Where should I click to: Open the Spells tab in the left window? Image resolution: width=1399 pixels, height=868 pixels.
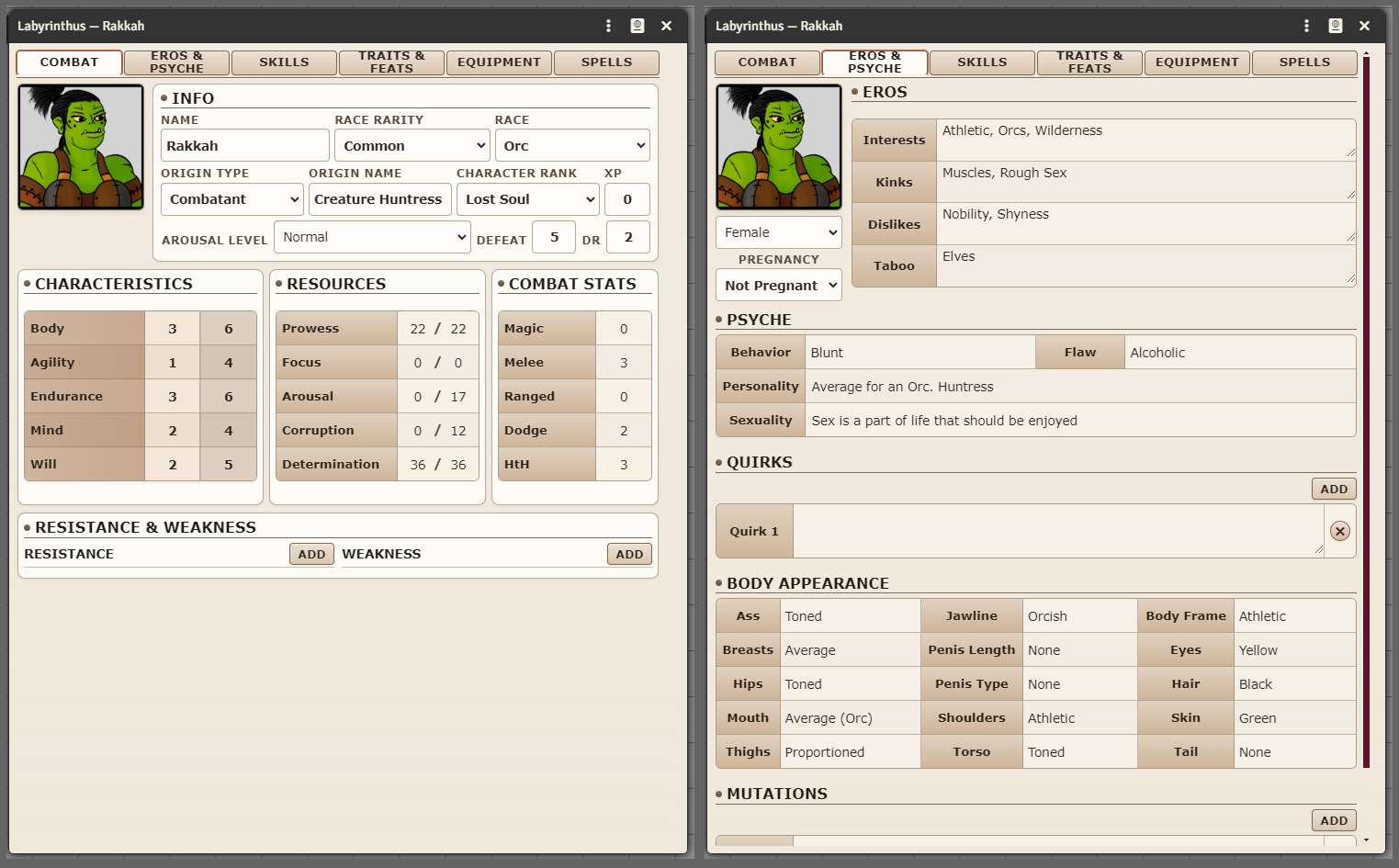point(606,62)
